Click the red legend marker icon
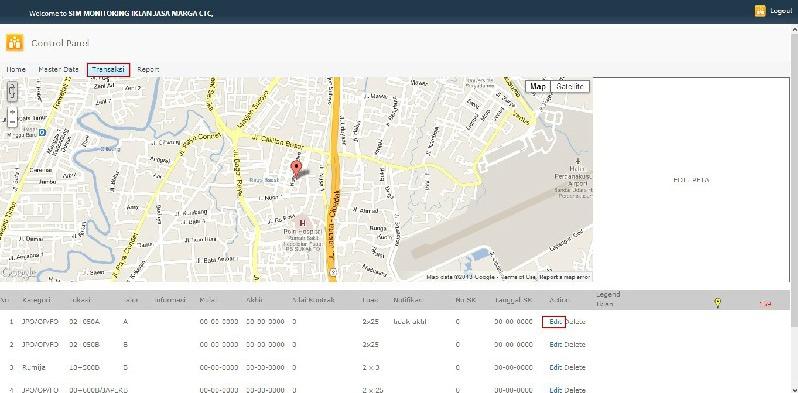Screen dimensions: 798x393 [x=765, y=304]
